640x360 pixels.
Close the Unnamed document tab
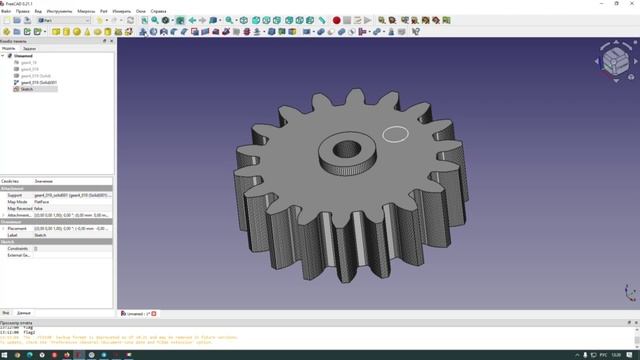[154, 314]
